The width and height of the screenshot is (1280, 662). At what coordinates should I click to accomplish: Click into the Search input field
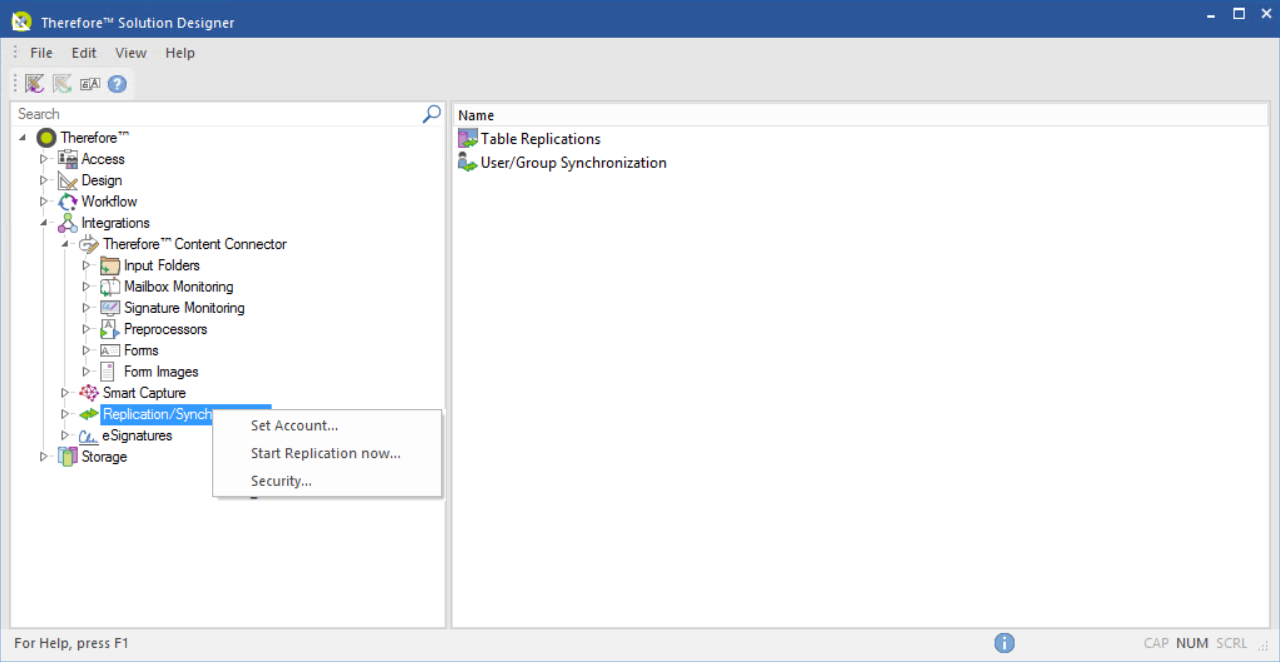[215, 114]
